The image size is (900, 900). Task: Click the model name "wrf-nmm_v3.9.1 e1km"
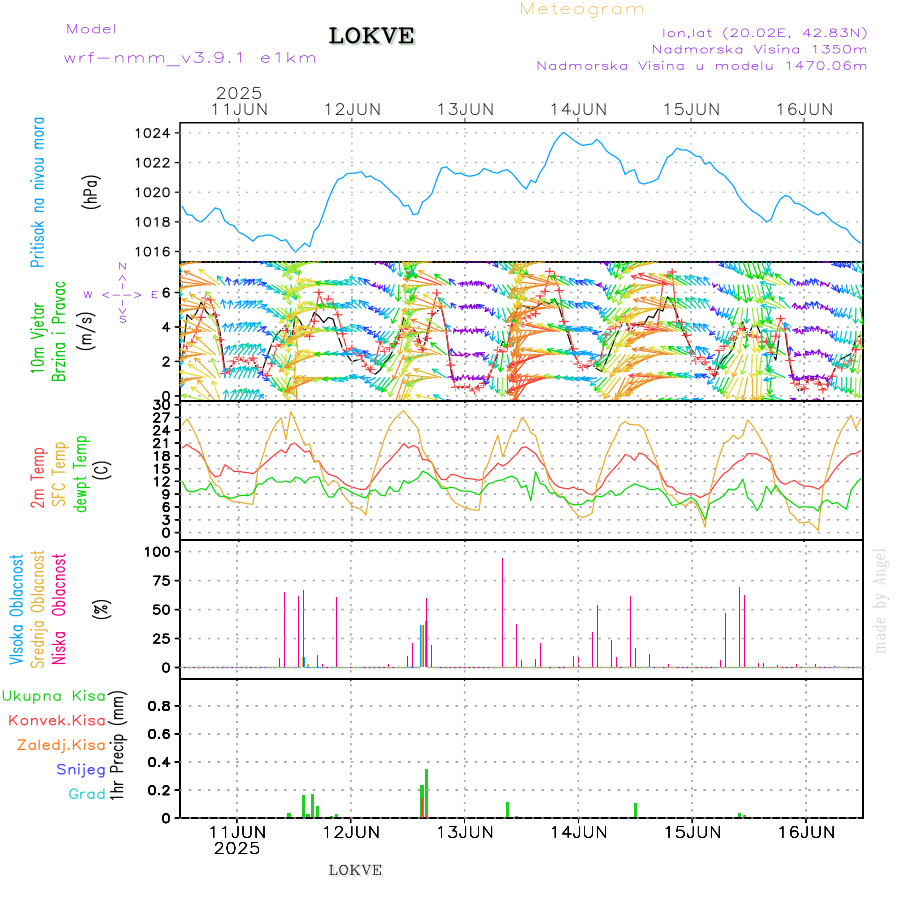tap(190, 58)
